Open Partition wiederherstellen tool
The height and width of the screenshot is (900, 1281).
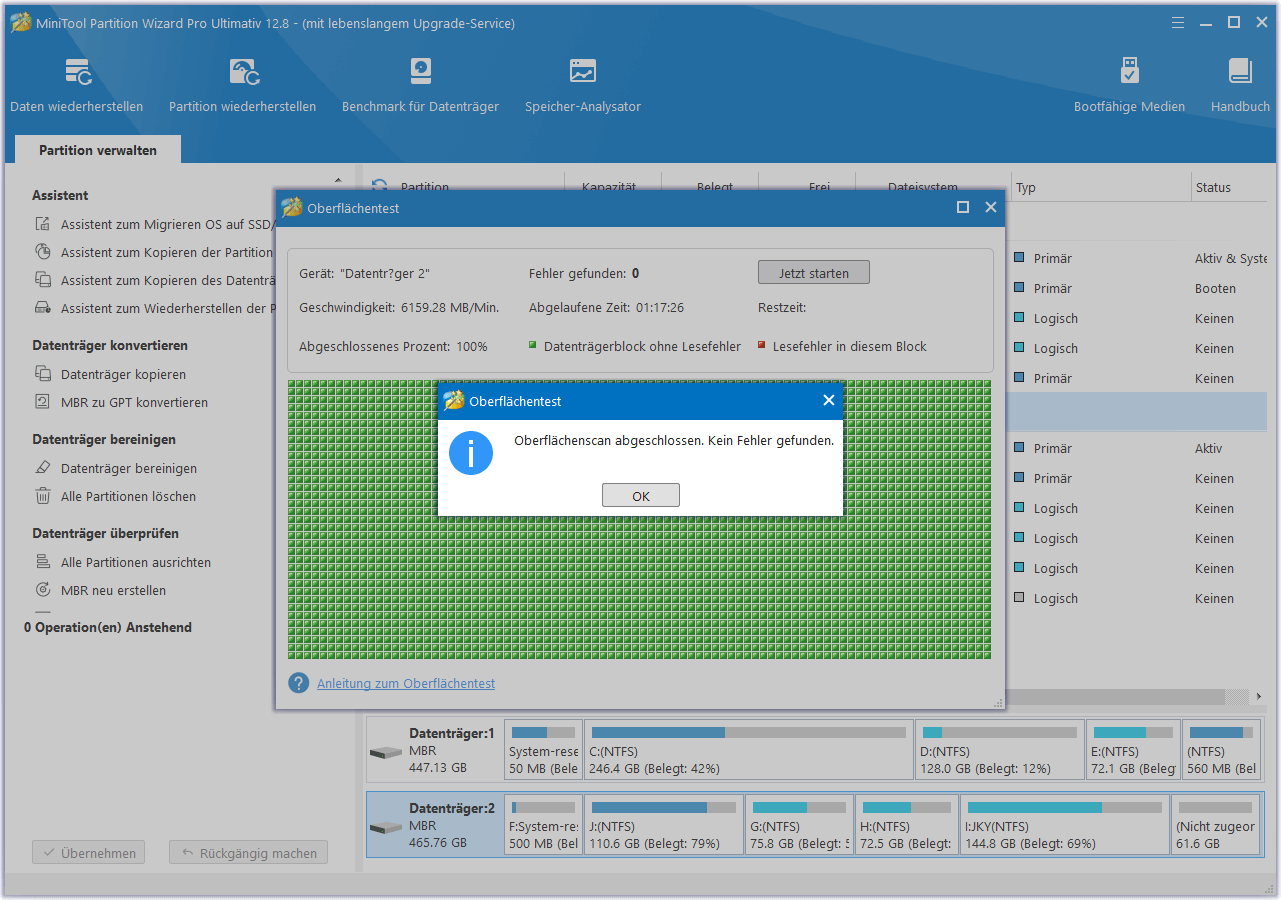coord(243,85)
